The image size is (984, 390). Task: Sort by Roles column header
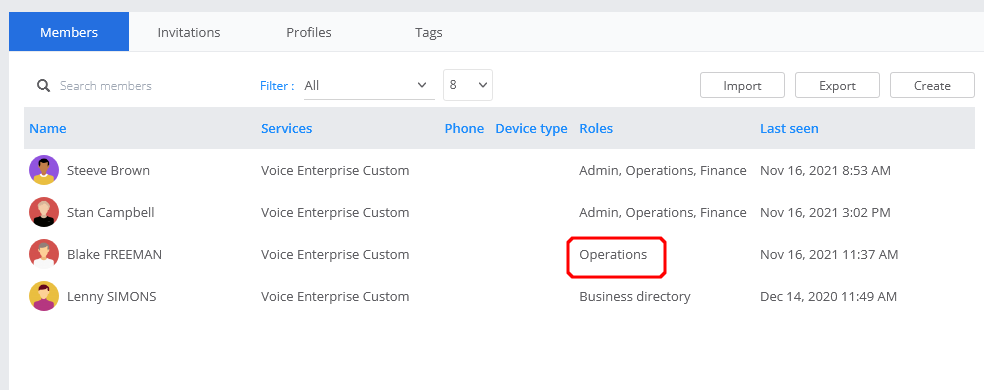coord(596,128)
